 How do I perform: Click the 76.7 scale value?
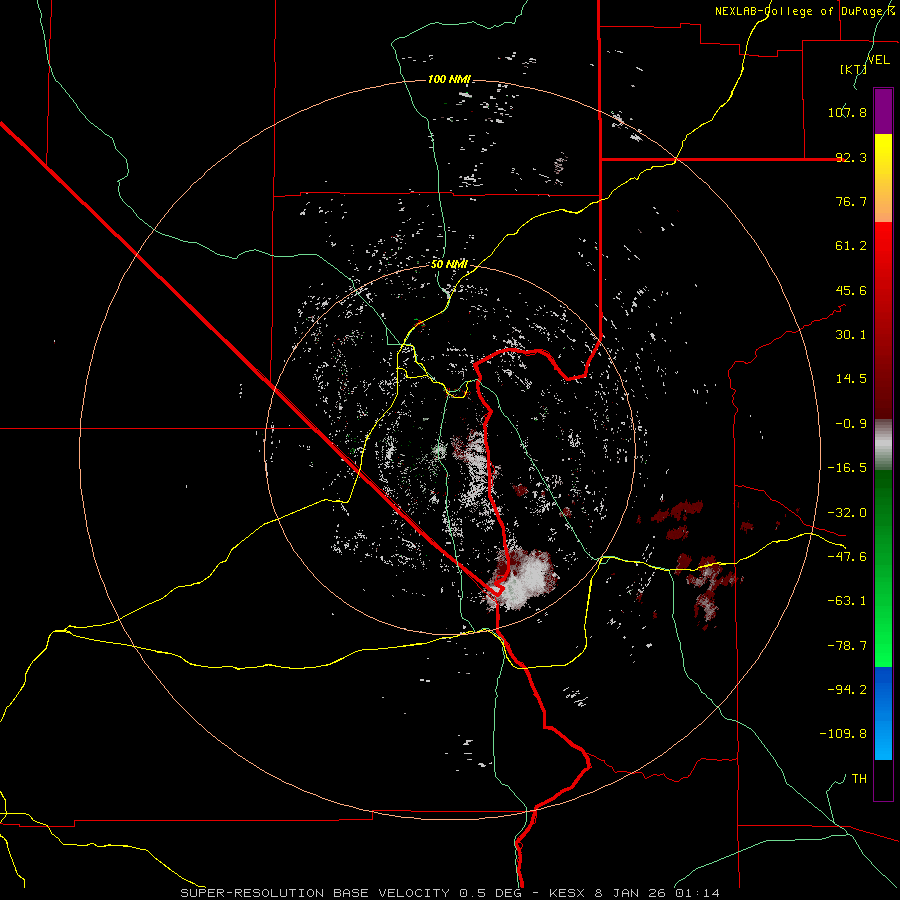851,201
